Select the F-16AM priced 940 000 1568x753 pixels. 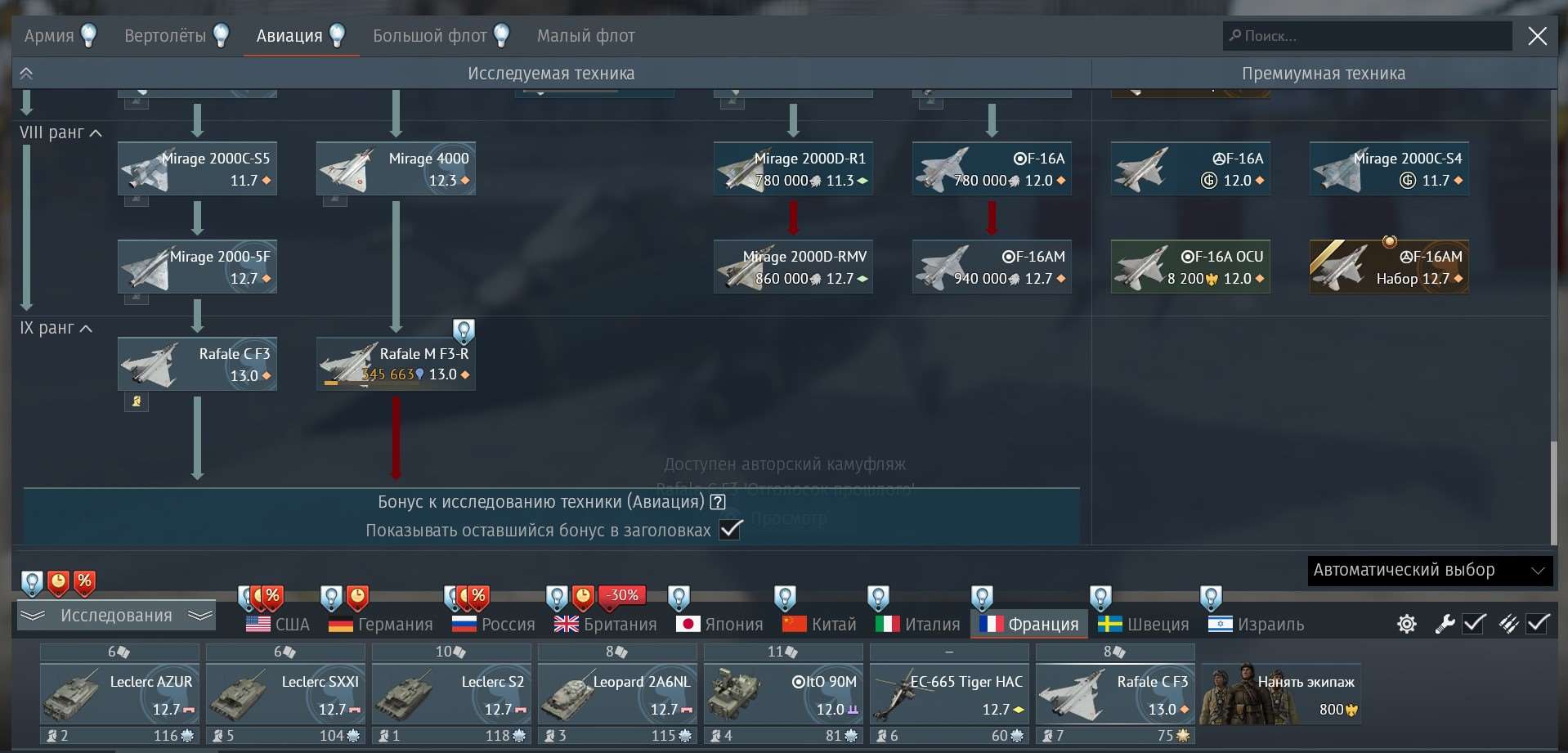tap(992, 267)
